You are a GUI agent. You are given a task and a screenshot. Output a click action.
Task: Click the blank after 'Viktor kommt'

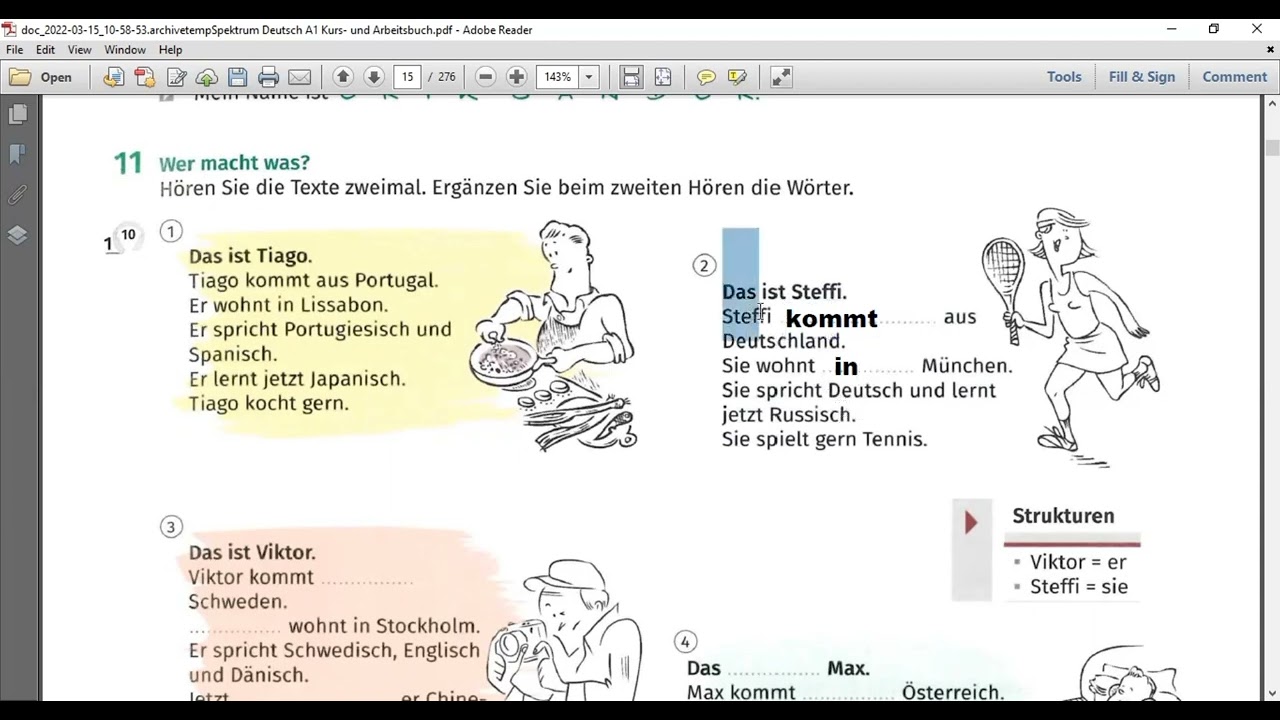click(366, 580)
